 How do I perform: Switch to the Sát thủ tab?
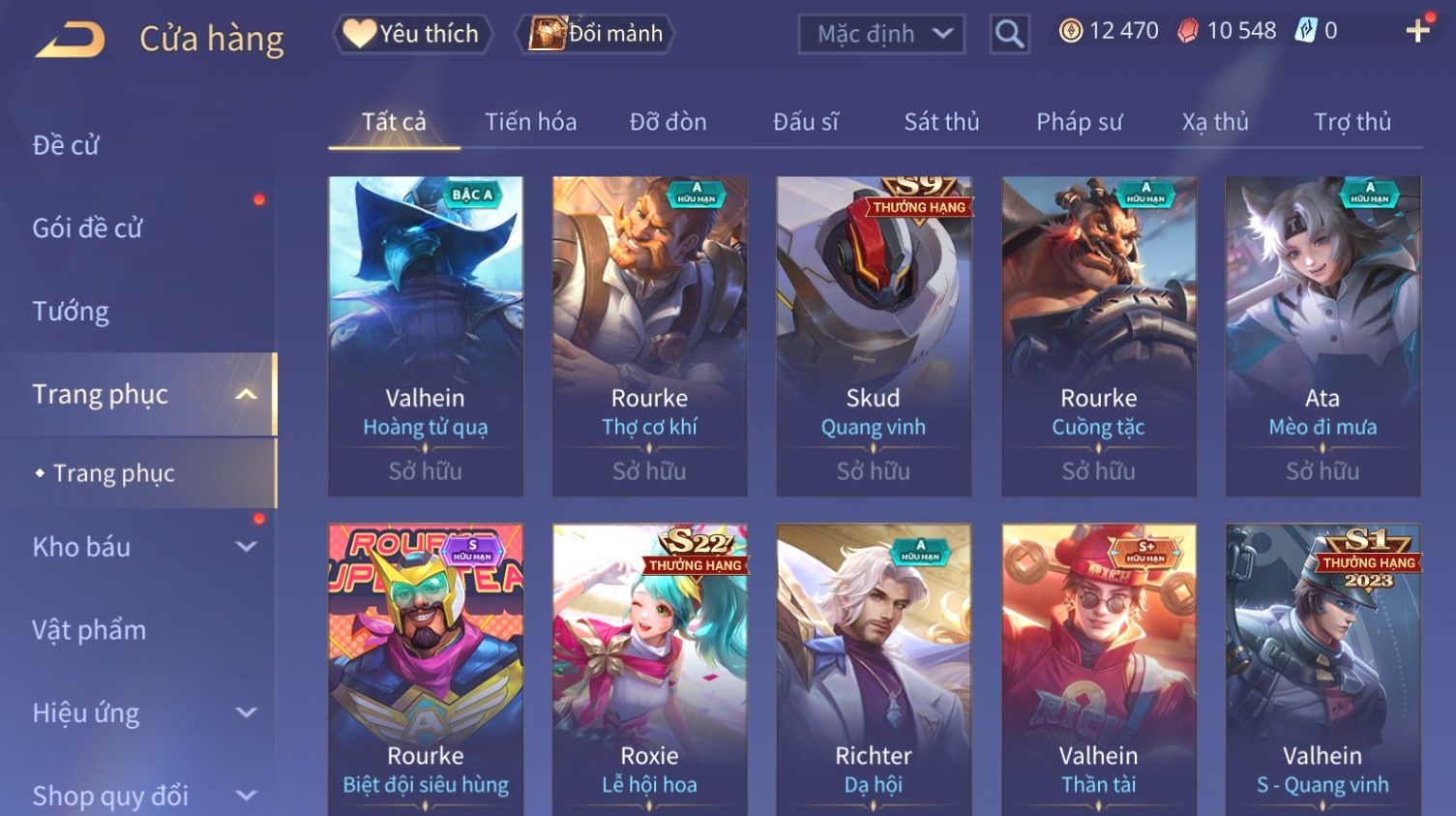point(941,122)
